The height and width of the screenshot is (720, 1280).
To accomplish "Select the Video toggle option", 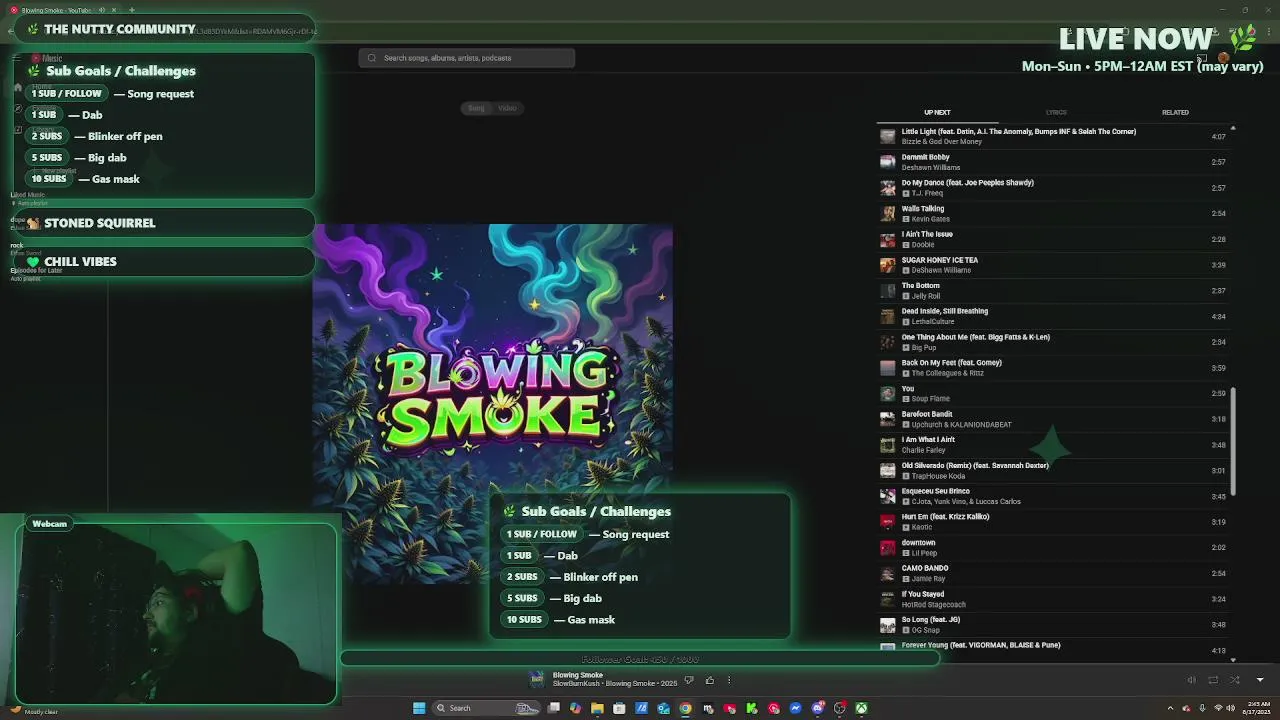I will pyautogui.click(x=507, y=108).
